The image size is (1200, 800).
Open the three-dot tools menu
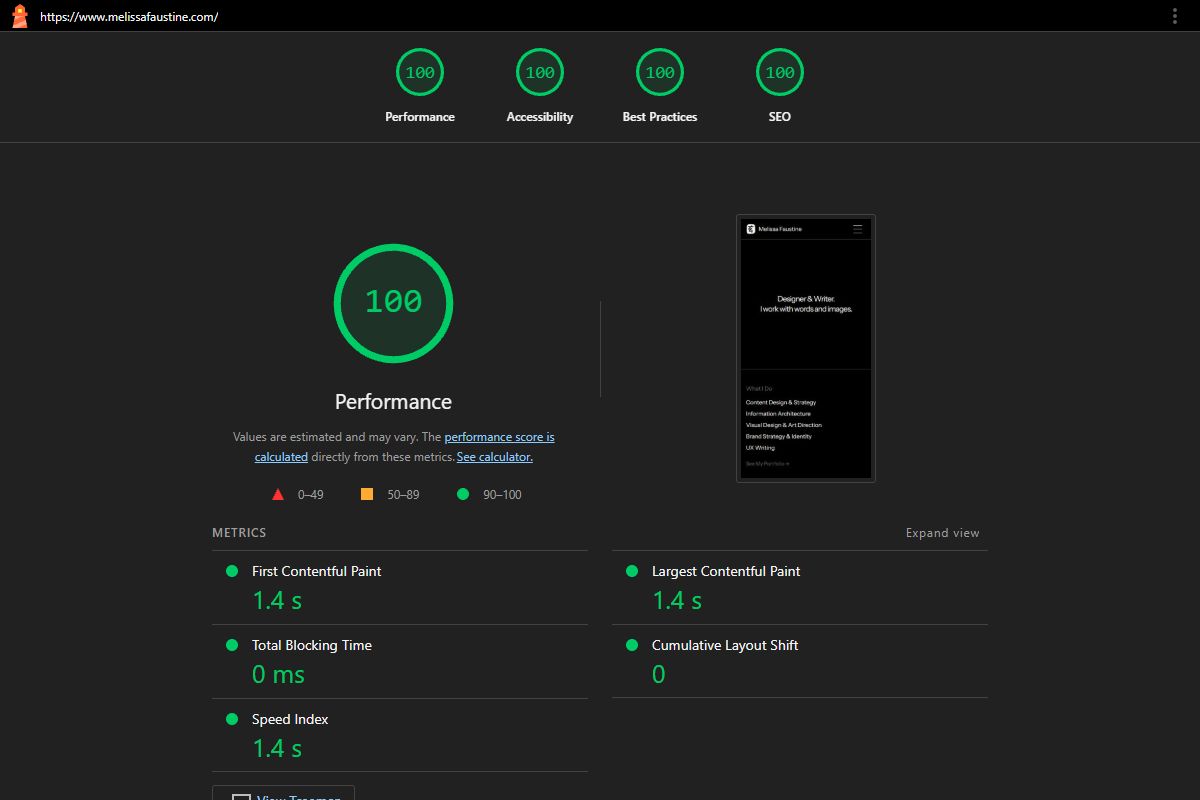(1175, 16)
